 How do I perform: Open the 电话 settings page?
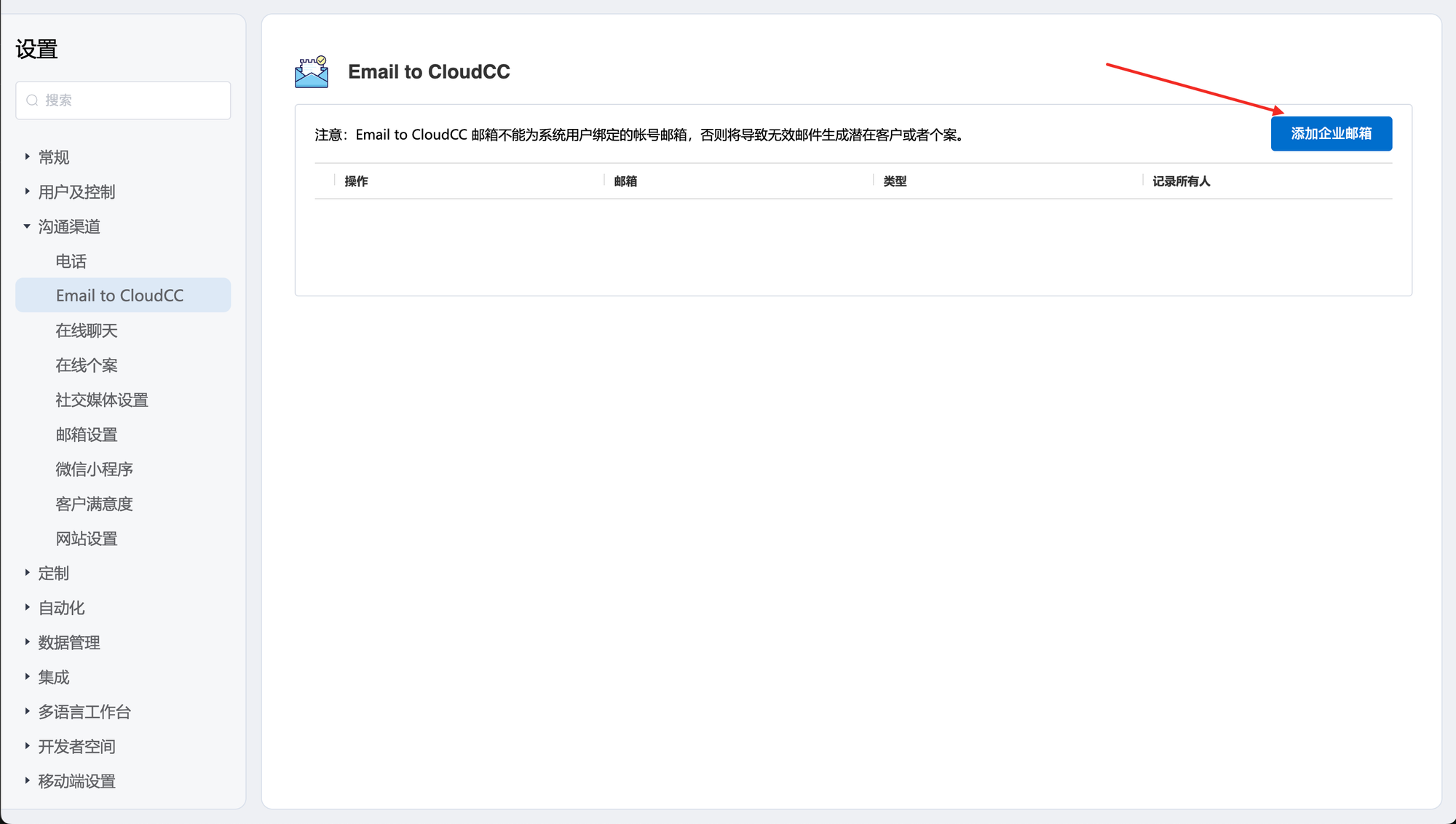[x=71, y=261]
